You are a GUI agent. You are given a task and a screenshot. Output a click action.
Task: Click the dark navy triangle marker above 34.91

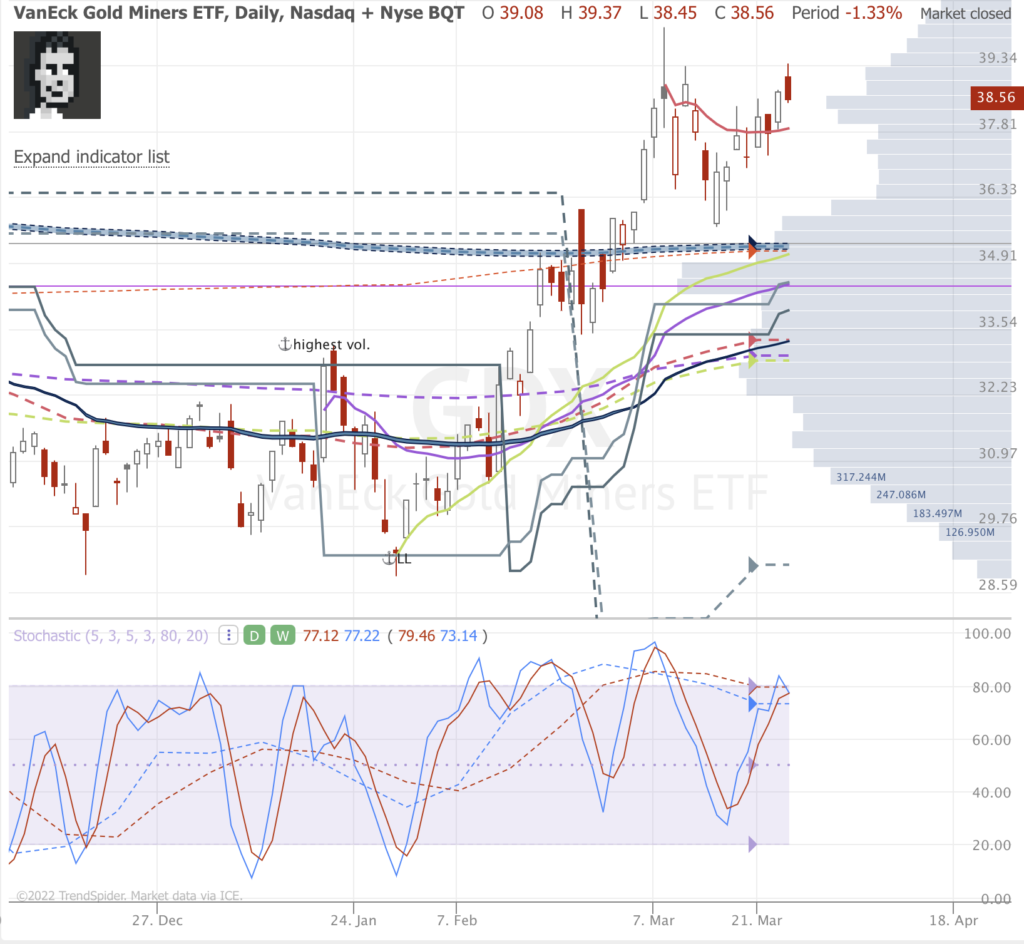[752, 241]
